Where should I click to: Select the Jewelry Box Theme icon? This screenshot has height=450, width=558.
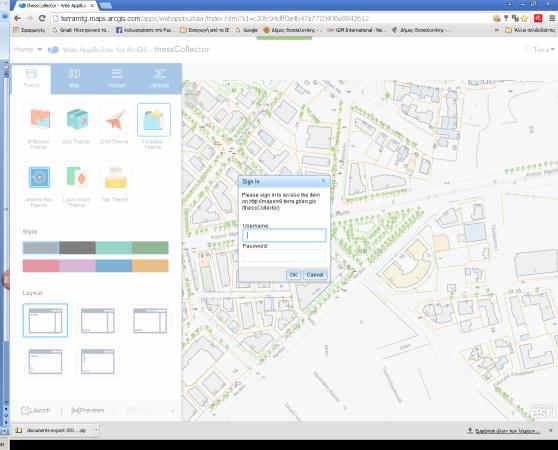click(x=39, y=177)
